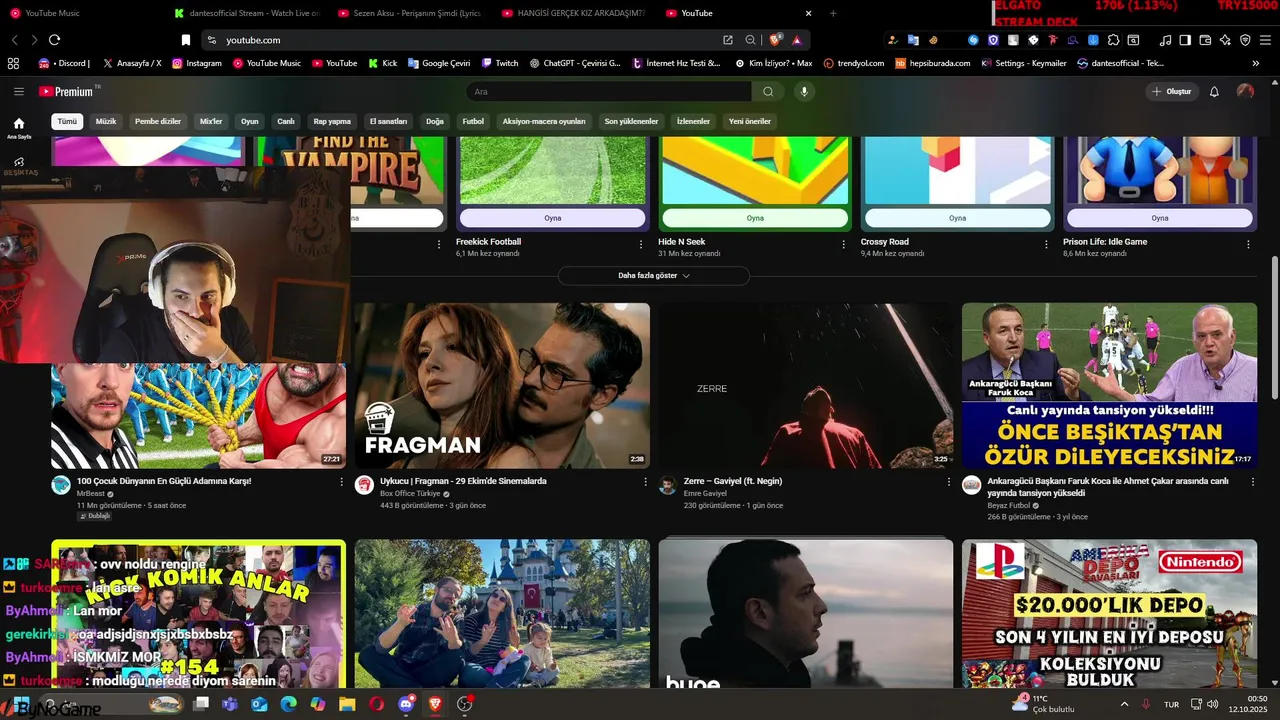
Task: Open the Instagram bookmark
Action: coord(197,63)
